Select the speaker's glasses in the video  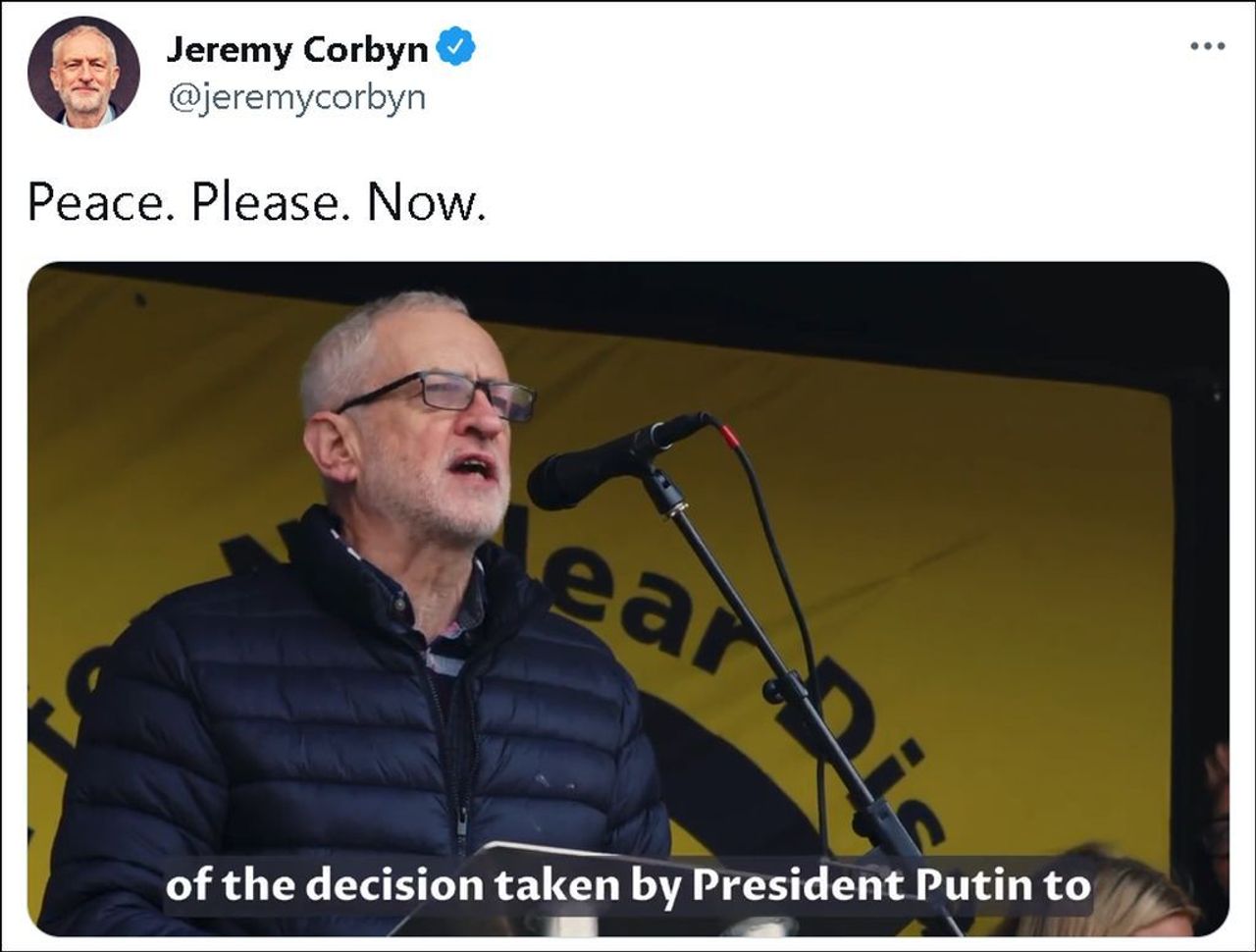coord(442,393)
